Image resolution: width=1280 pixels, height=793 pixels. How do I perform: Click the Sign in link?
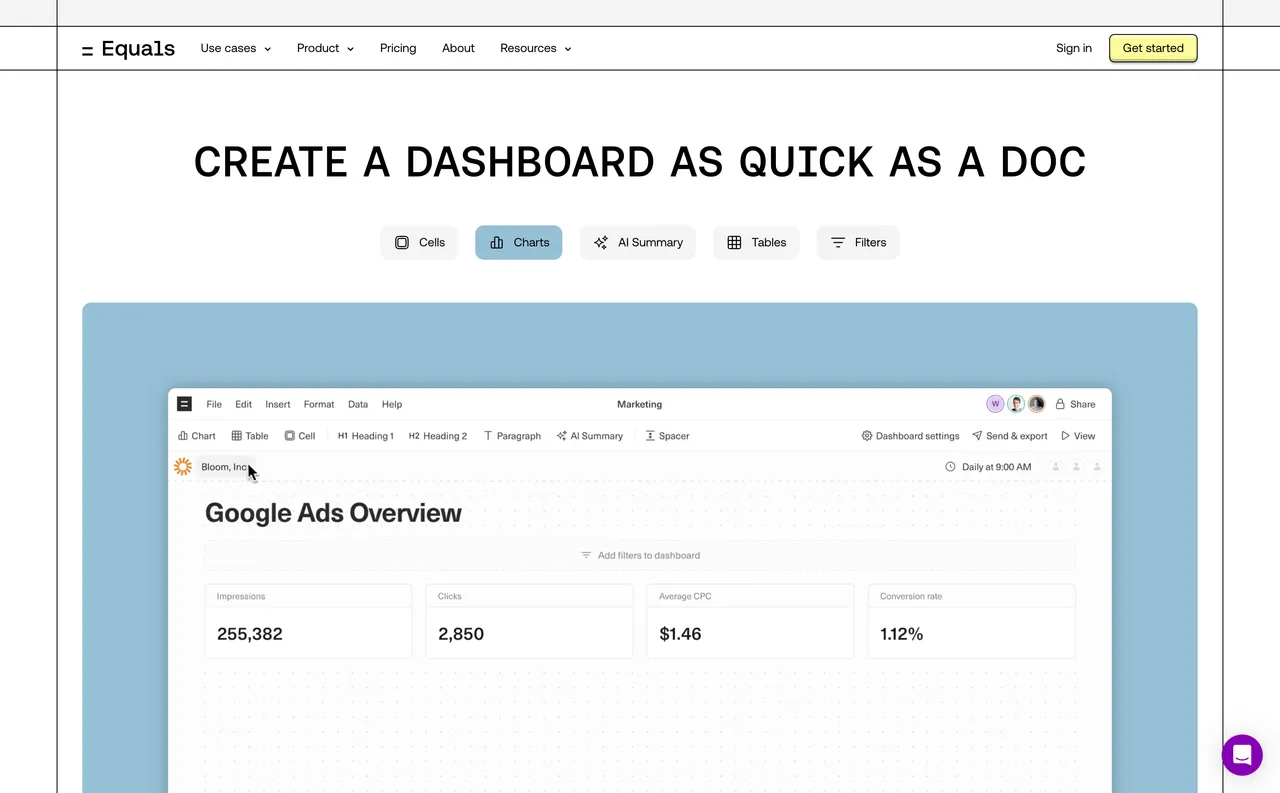pyautogui.click(x=1073, y=48)
